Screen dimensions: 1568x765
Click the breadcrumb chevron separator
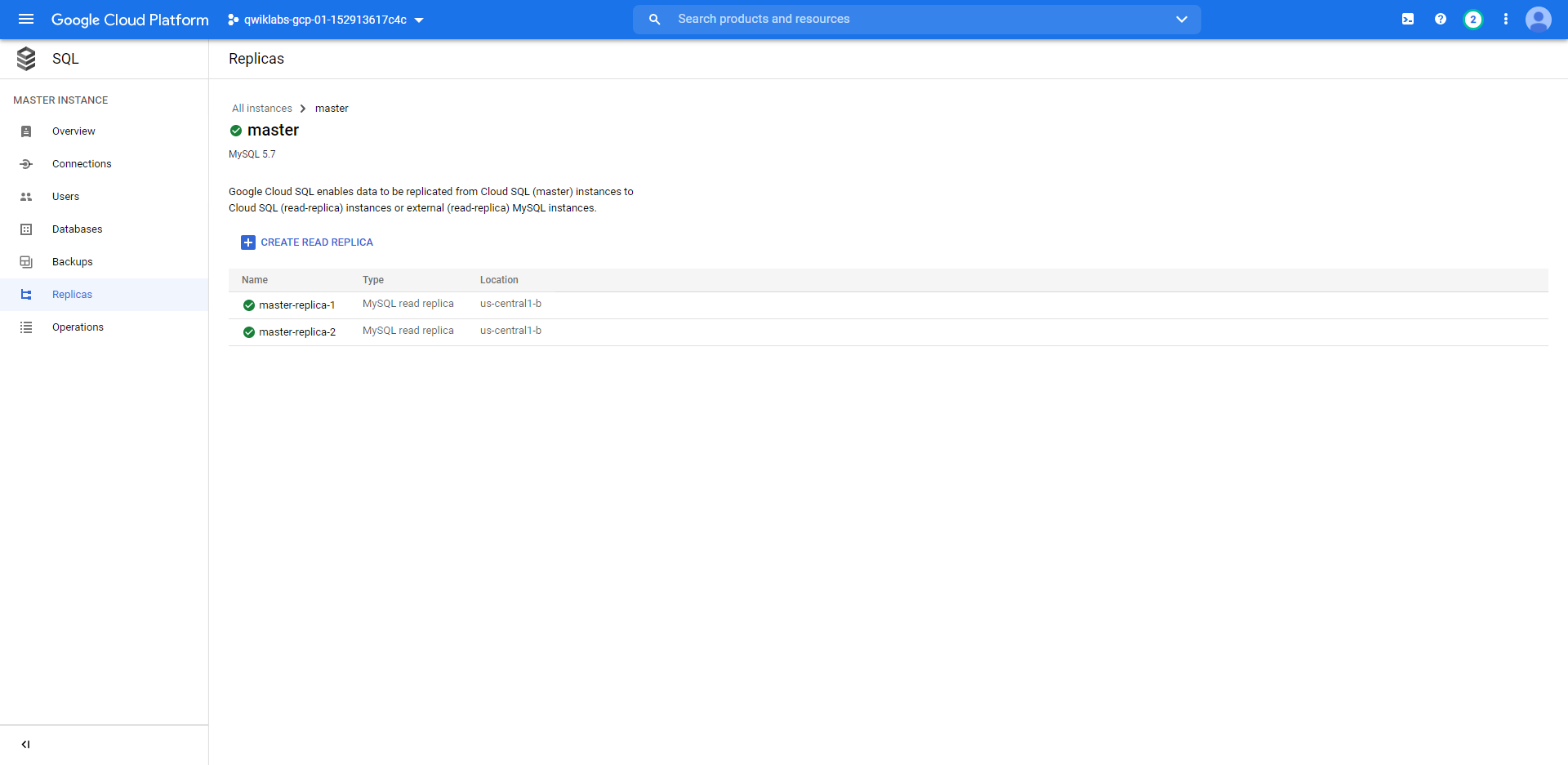tap(303, 109)
